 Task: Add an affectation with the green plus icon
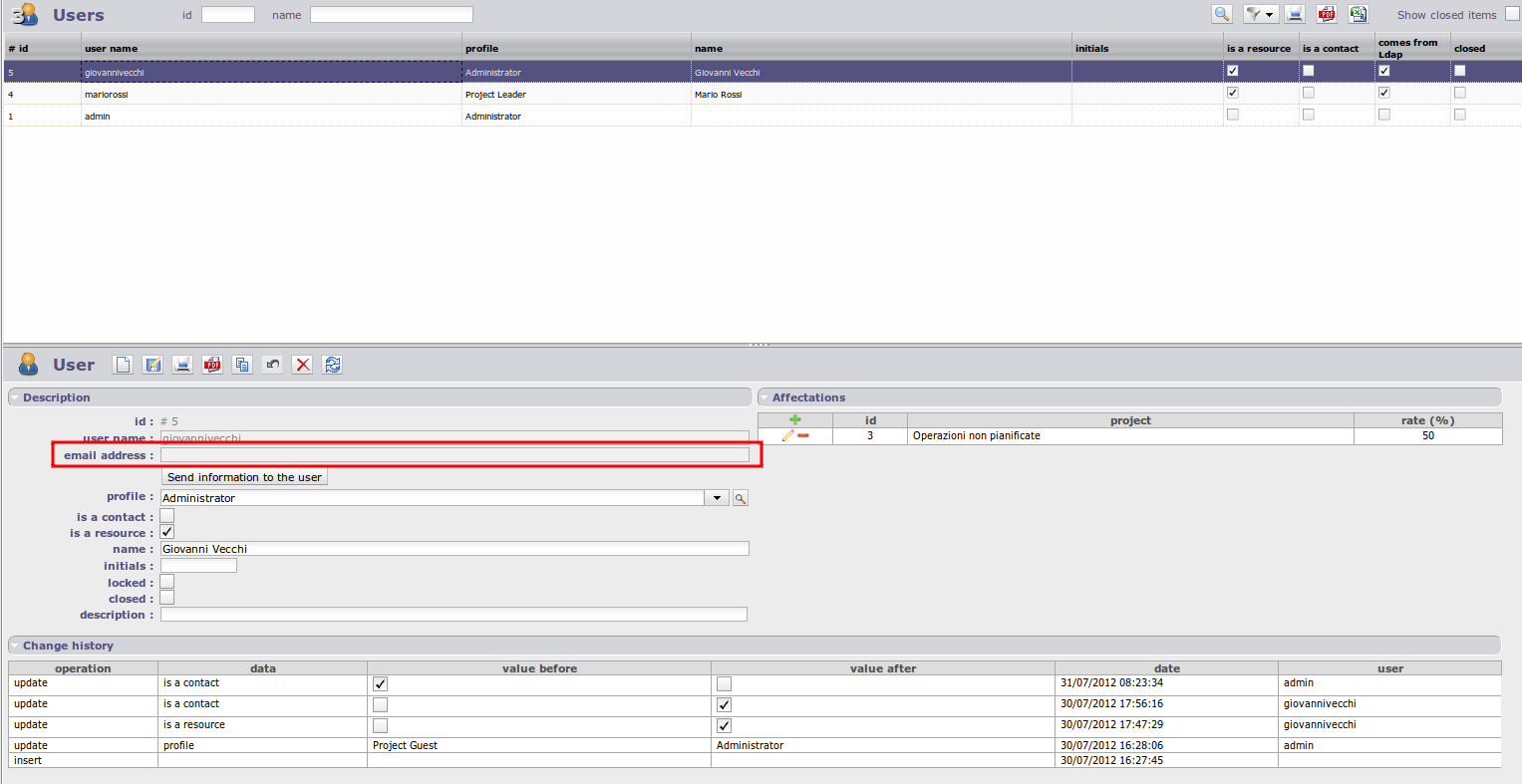pos(794,420)
